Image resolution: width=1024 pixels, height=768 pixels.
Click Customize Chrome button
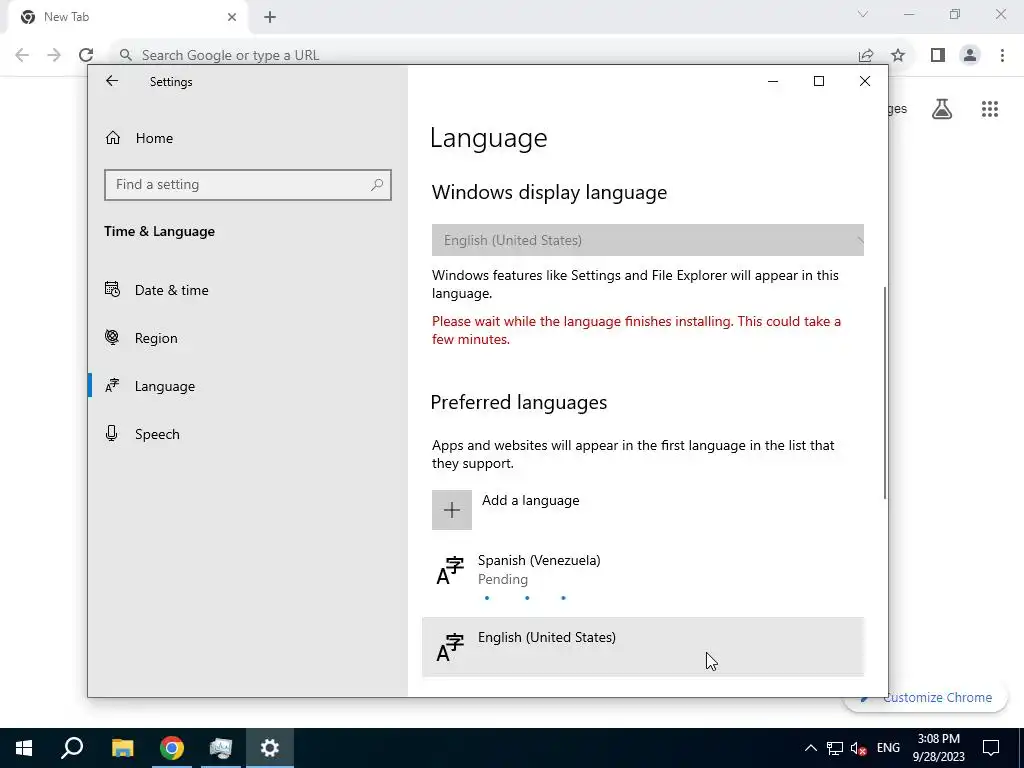(x=928, y=697)
